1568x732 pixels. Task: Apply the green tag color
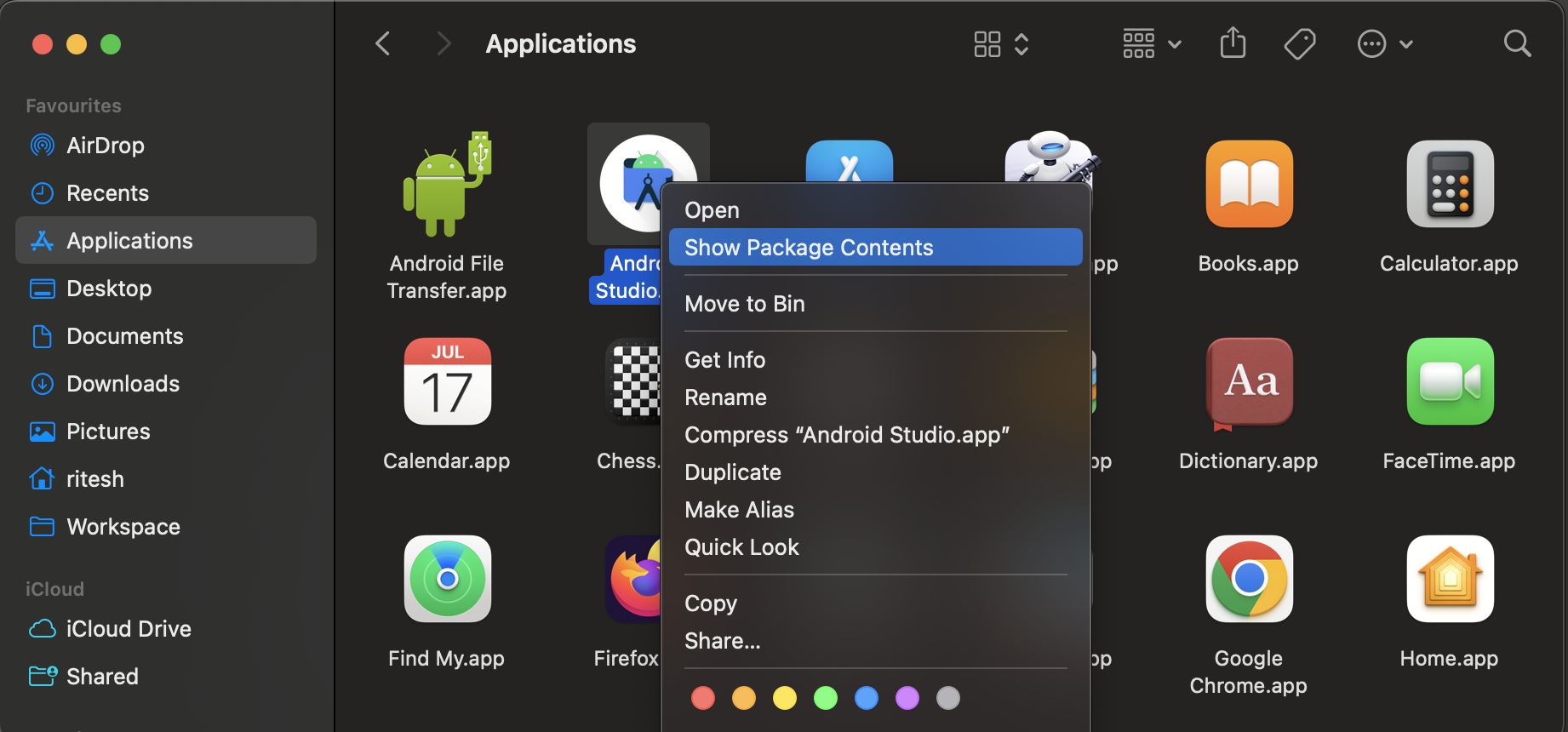pyautogui.click(x=826, y=698)
